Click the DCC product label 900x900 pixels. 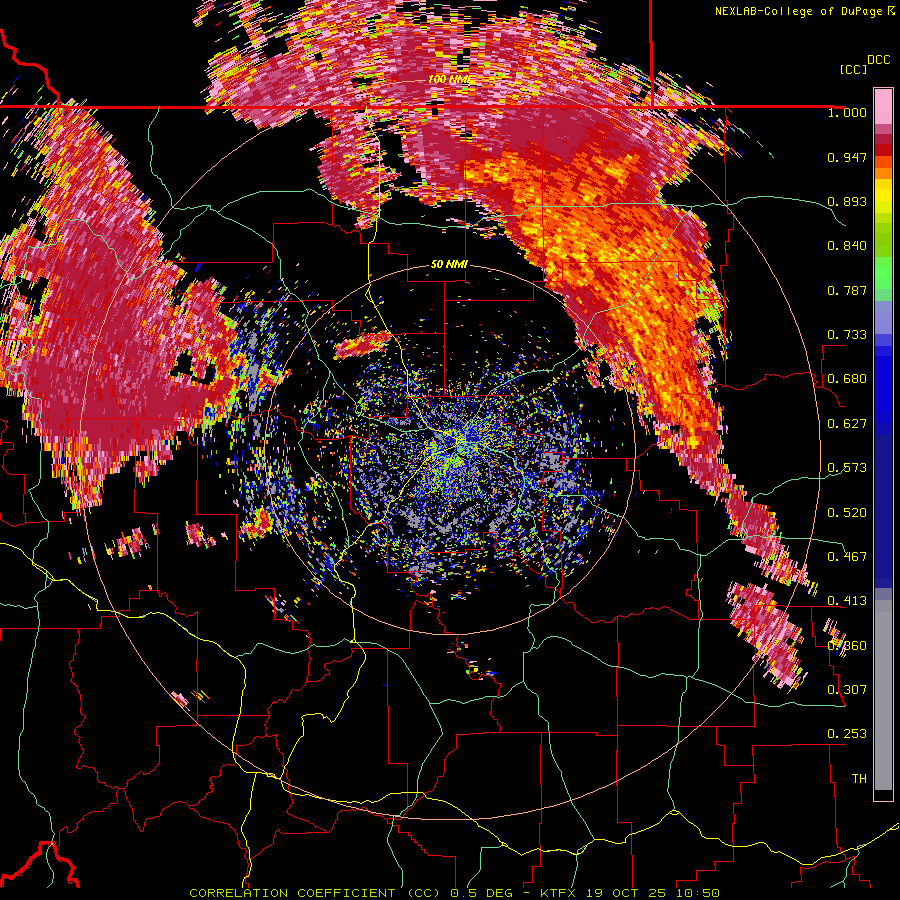coord(878,60)
